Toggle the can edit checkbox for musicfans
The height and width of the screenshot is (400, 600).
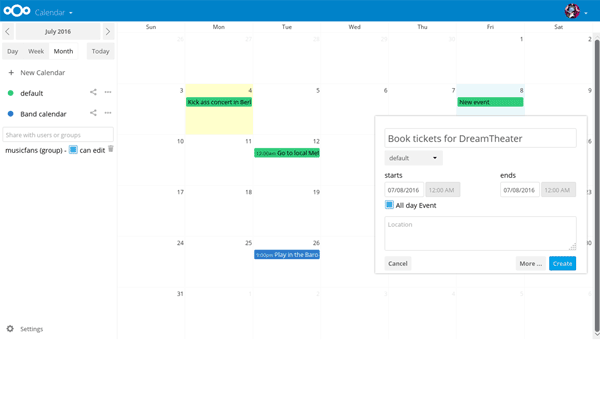73,150
